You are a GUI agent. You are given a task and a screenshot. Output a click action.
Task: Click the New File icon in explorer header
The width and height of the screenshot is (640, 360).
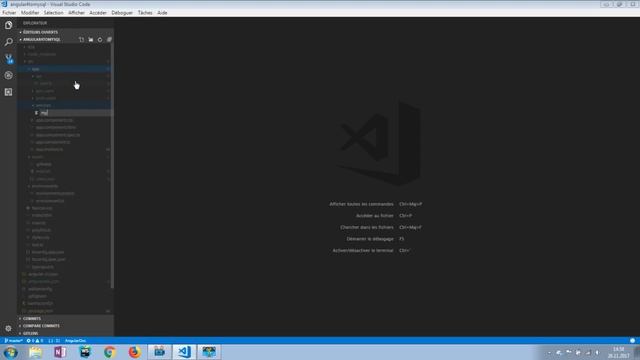(x=81, y=40)
